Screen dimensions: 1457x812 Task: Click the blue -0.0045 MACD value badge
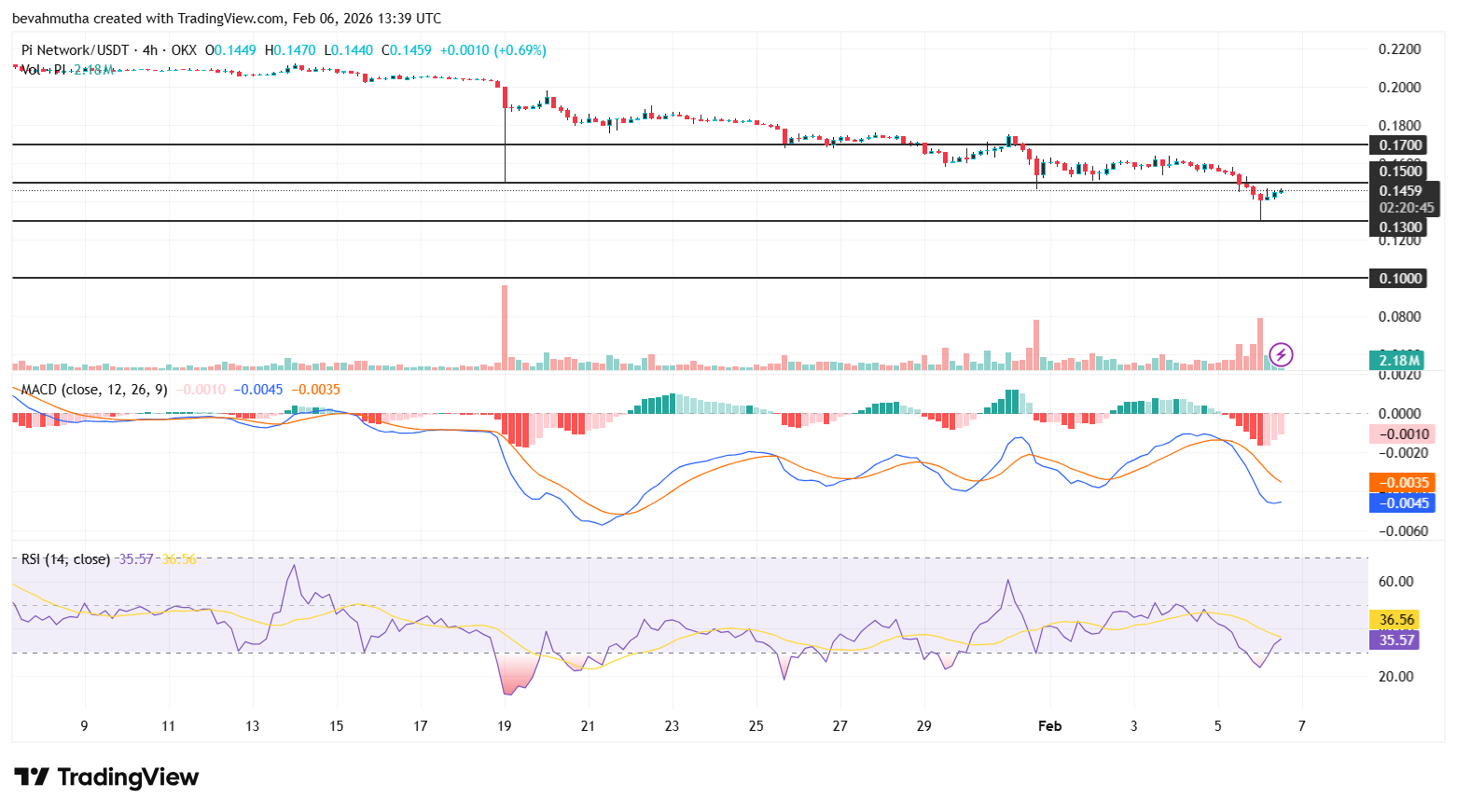(x=1402, y=502)
